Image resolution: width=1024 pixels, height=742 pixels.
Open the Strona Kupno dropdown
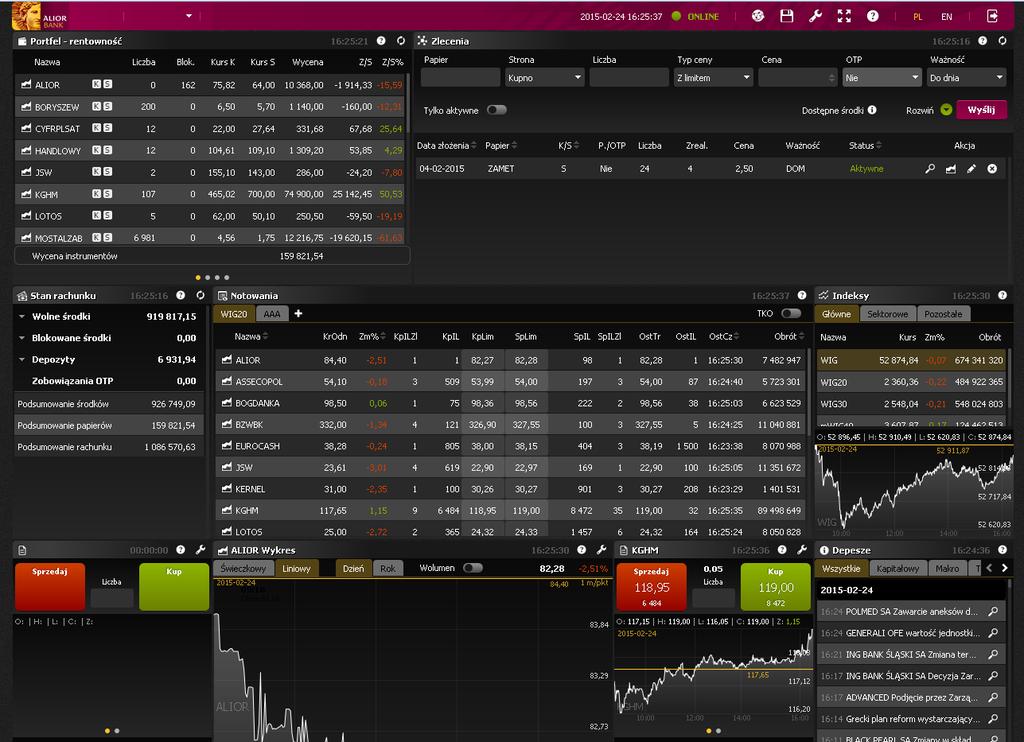545,78
